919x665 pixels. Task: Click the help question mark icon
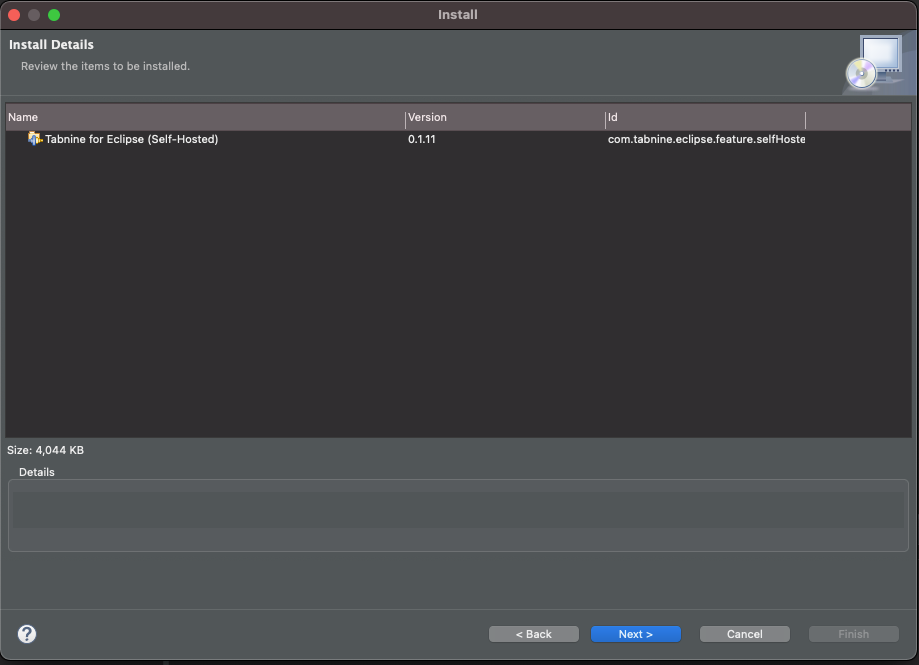click(x=27, y=634)
